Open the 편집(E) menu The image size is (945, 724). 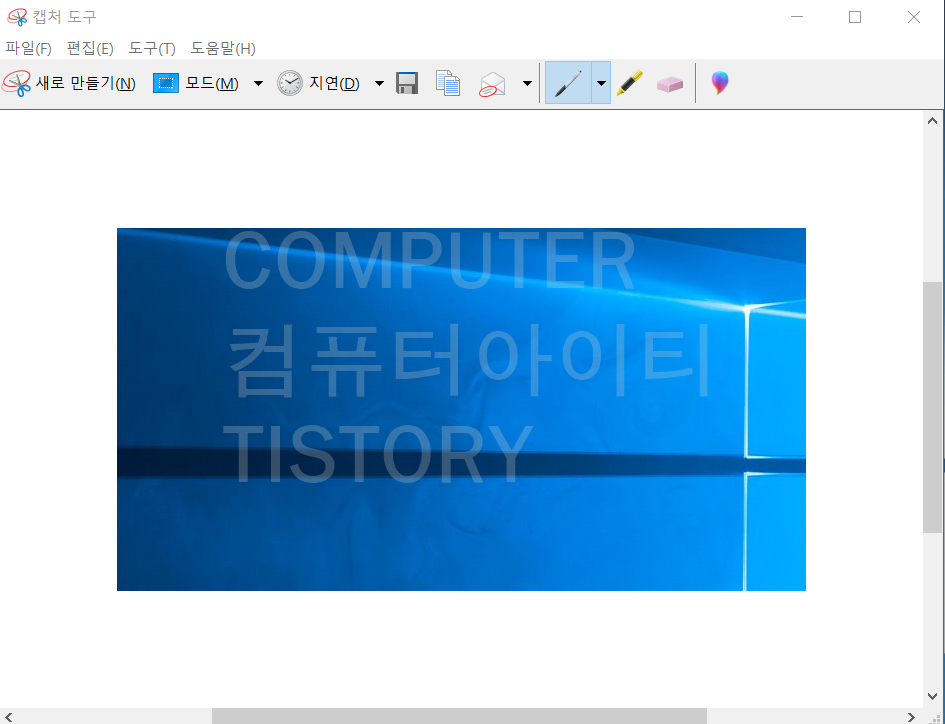pos(90,48)
